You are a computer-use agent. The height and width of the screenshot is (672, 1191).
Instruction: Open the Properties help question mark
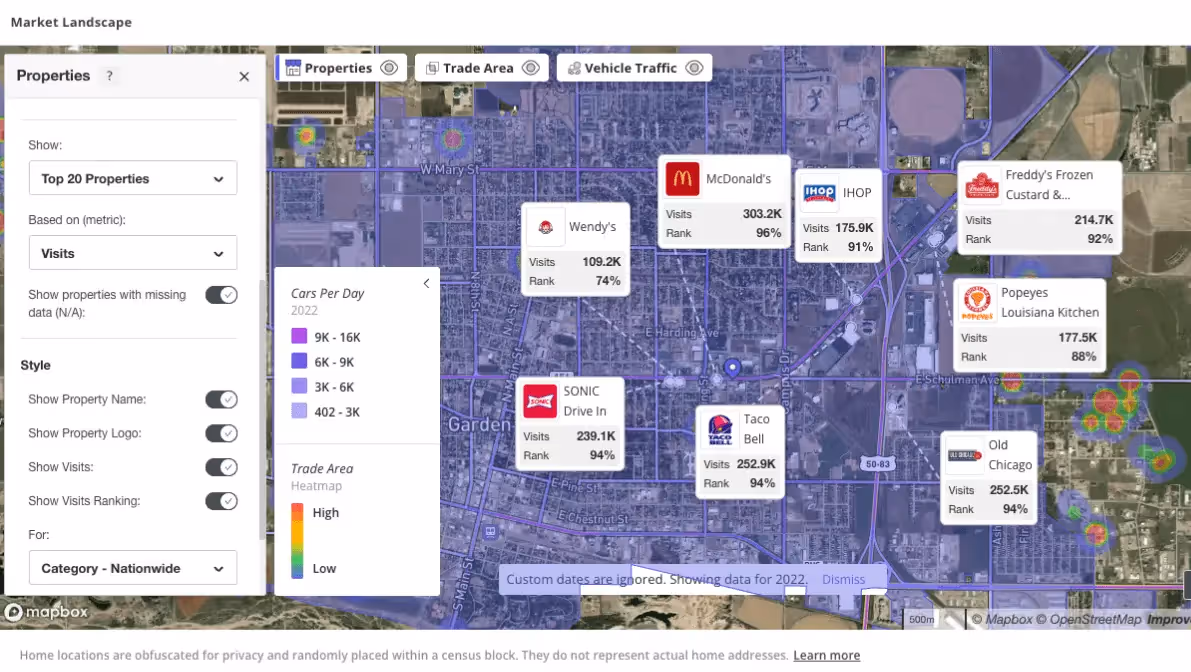(x=109, y=76)
